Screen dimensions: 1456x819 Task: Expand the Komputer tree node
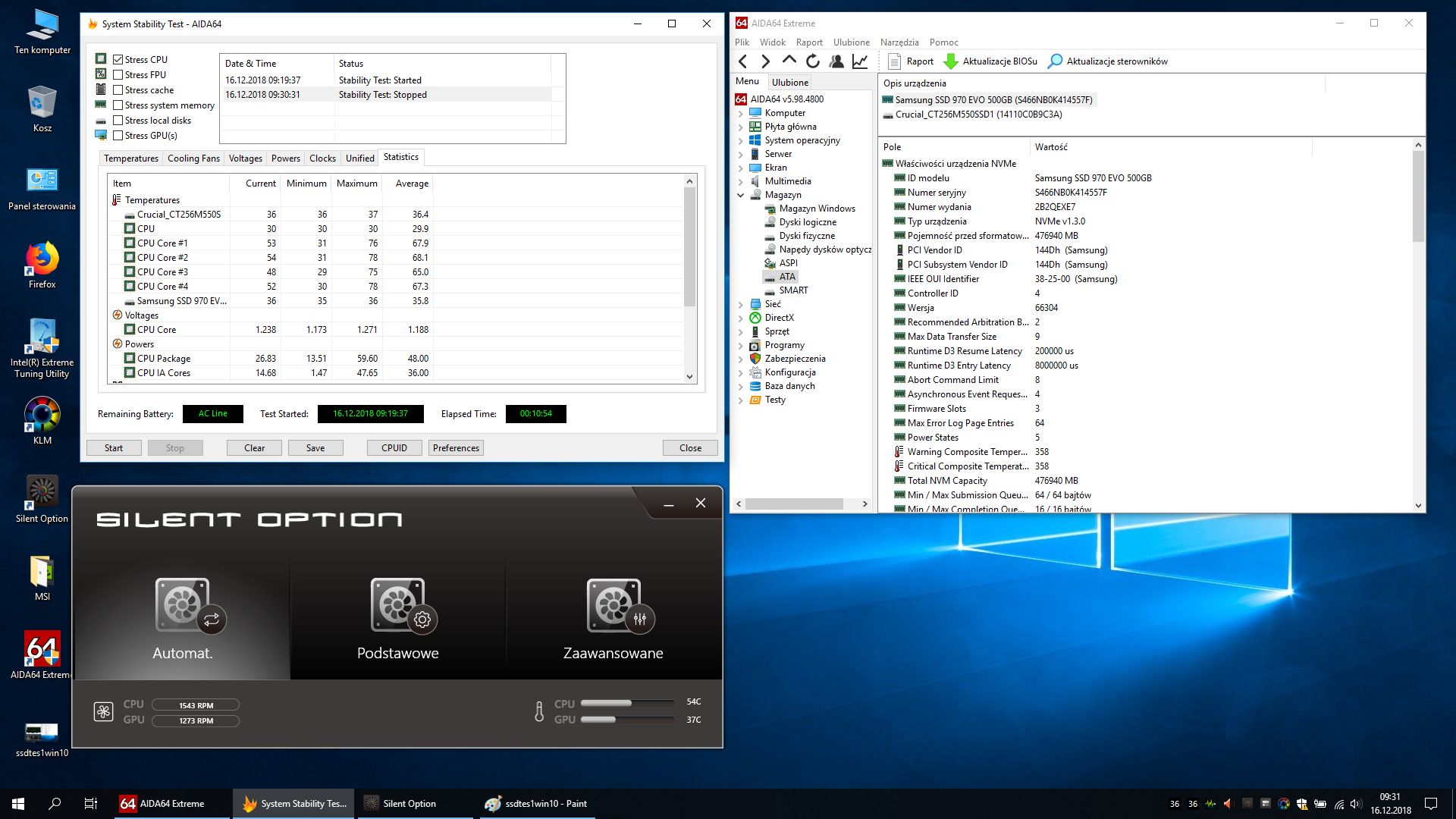[x=741, y=113]
